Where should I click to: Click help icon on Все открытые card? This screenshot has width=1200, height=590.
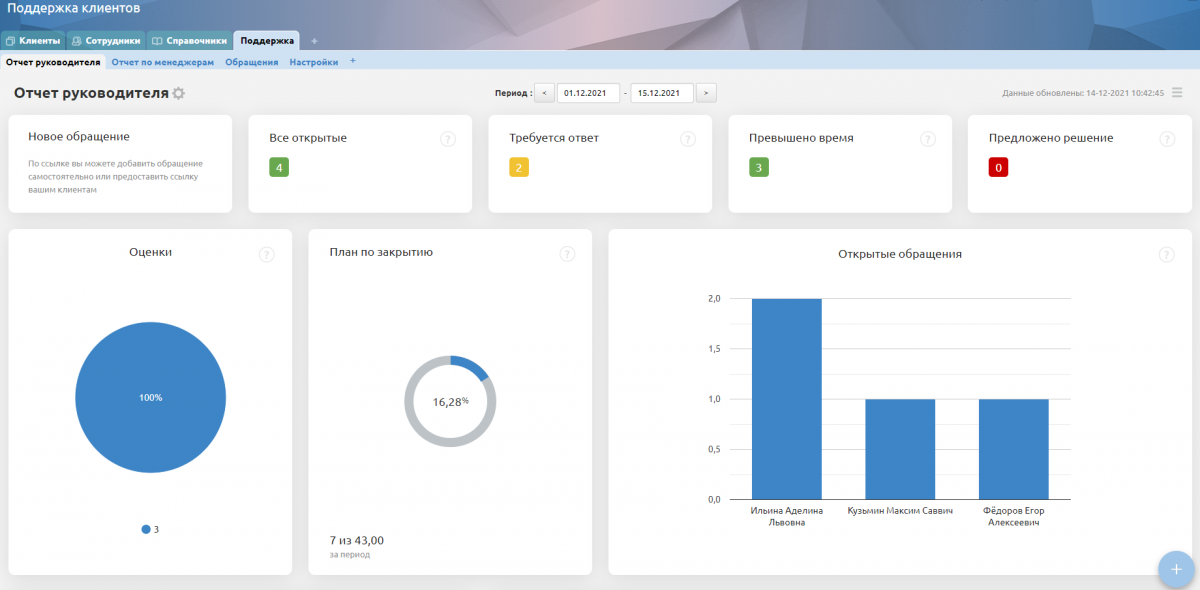point(448,139)
